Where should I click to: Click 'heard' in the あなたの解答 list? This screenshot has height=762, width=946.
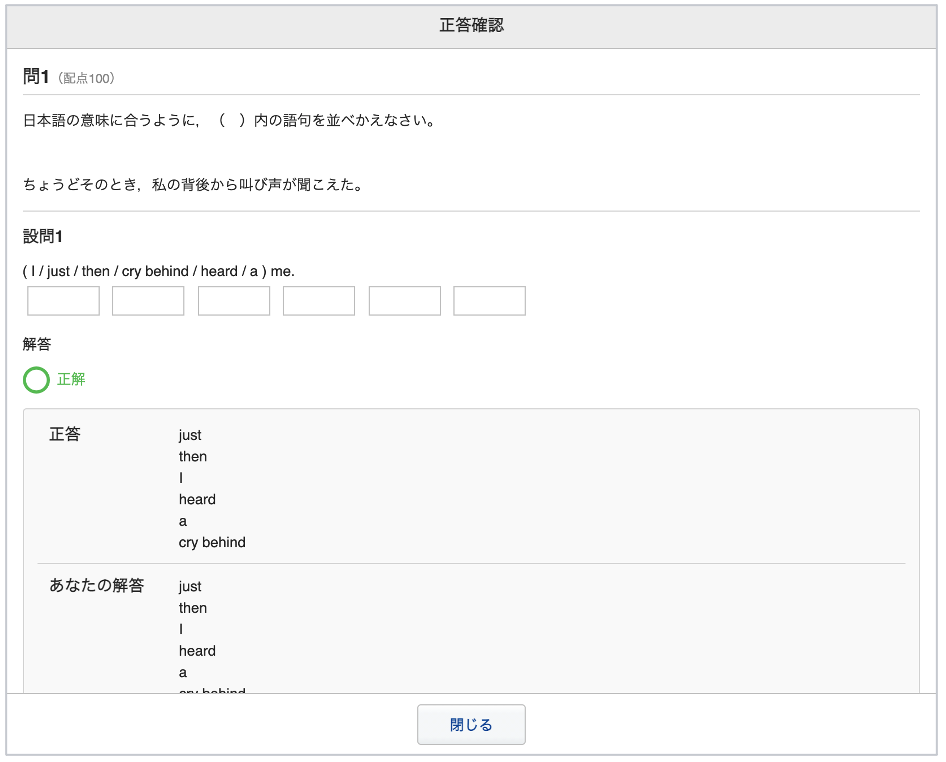click(197, 651)
